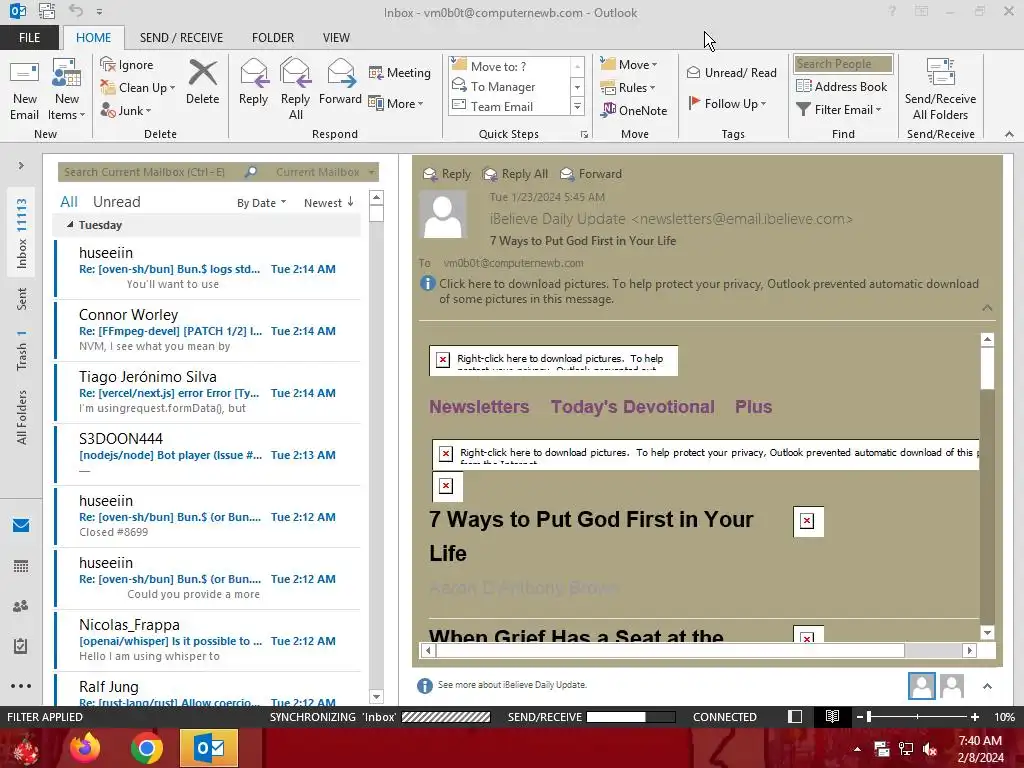Delete the selected message
The image size is (1024, 768).
point(202,83)
